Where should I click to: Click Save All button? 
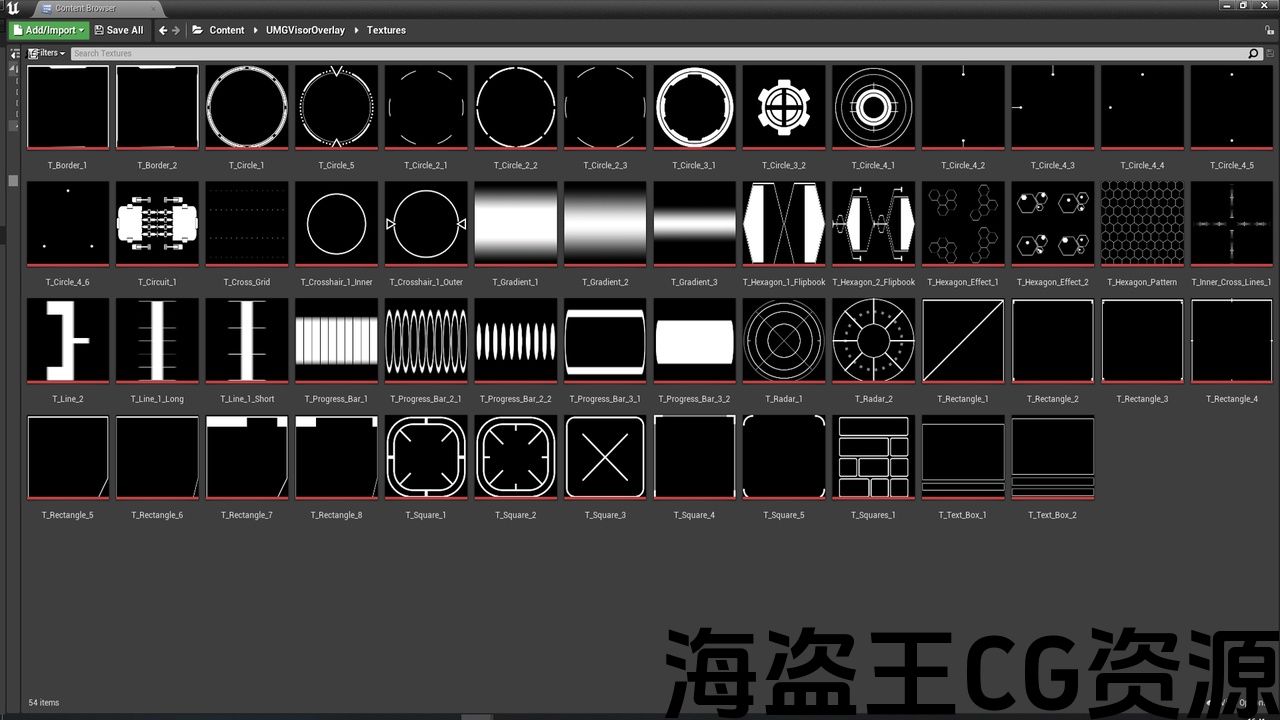119,30
